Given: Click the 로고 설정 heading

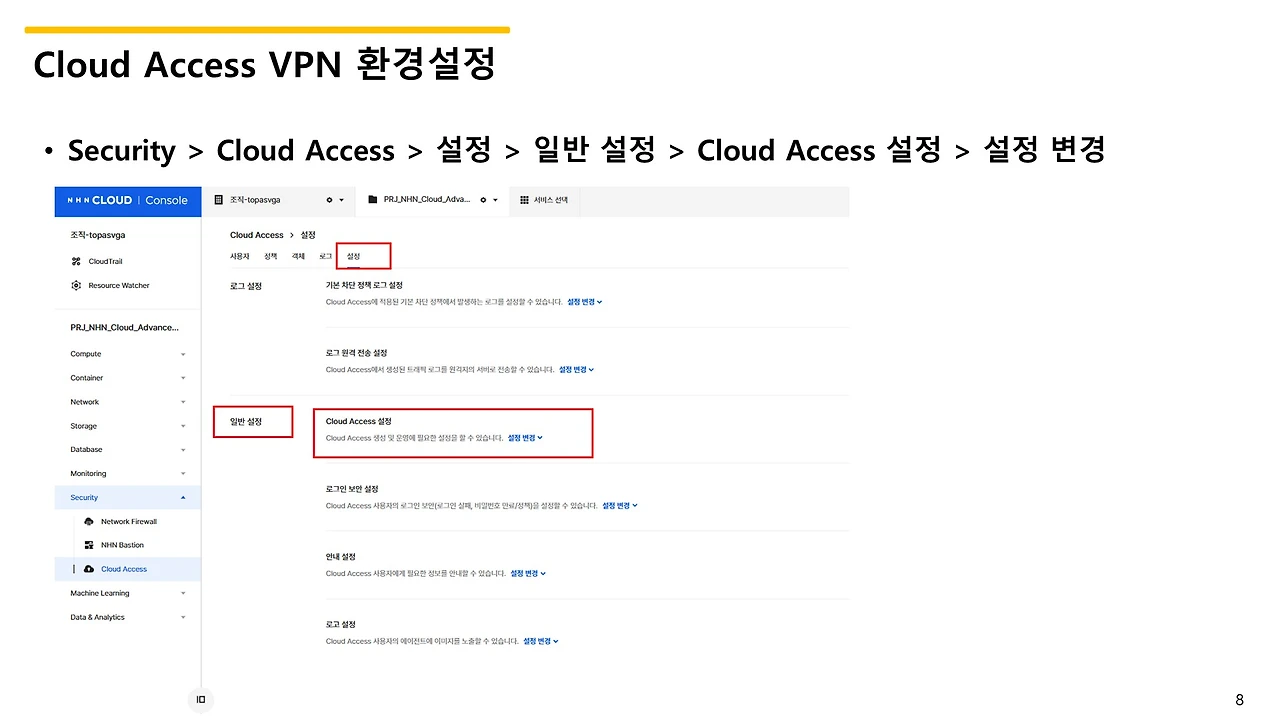Looking at the screenshot, I should pos(341,625).
